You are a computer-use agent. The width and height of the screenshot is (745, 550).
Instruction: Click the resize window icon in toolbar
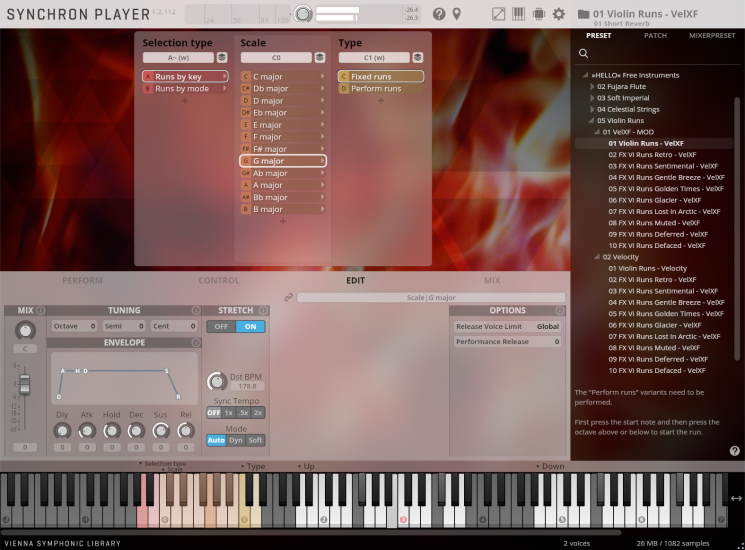pyautogui.click(x=499, y=14)
